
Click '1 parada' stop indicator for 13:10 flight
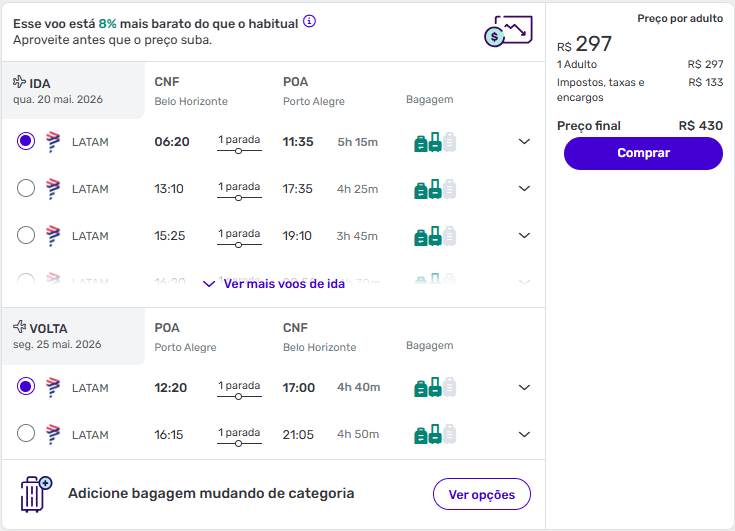239,189
